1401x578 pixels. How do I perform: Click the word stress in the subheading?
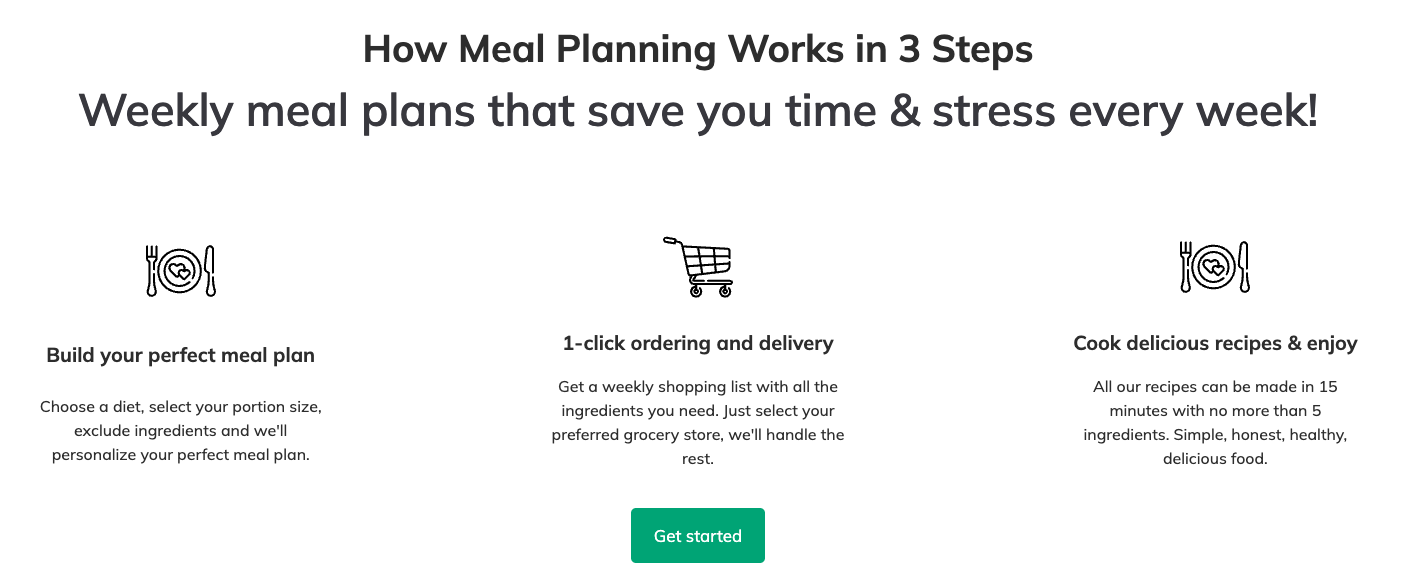click(x=994, y=112)
